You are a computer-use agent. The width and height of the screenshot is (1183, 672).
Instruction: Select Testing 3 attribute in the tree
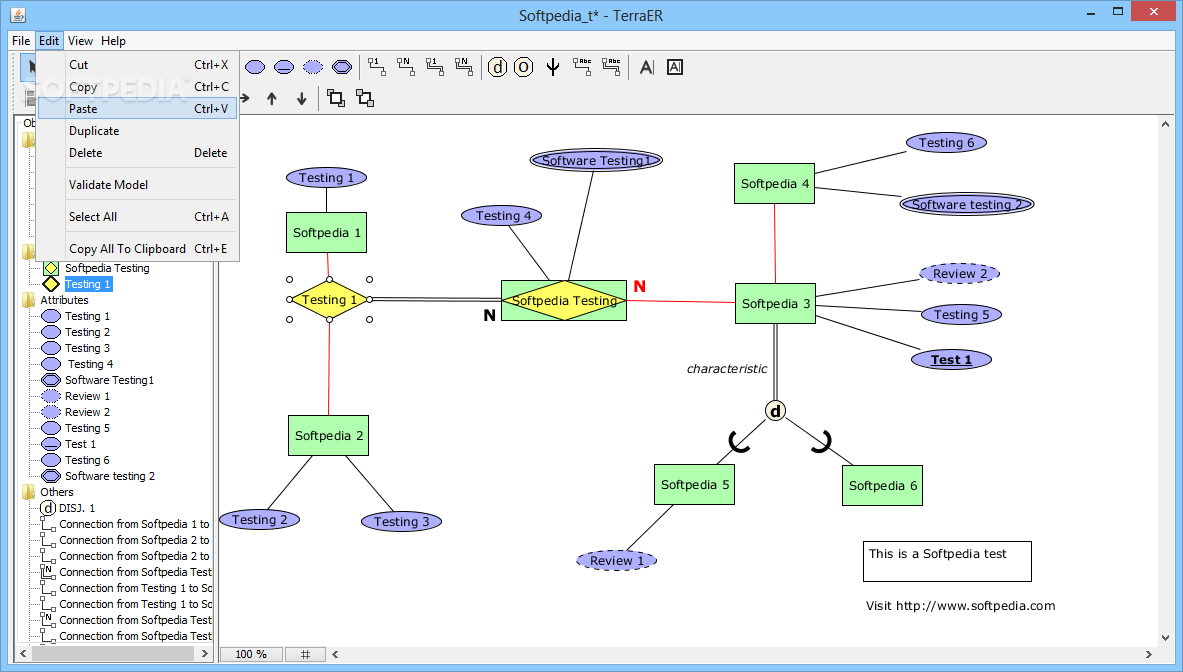88,348
